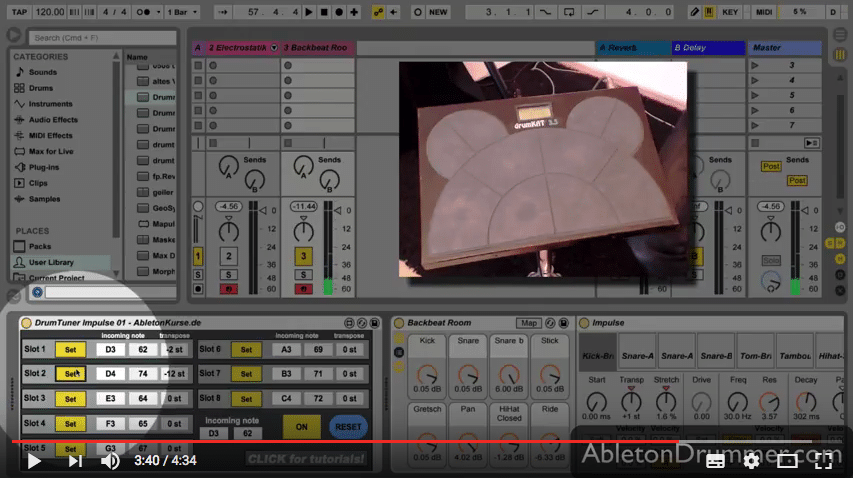The width and height of the screenshot is (853, 478).
Task: Toggle the DrumTuner ON button
Action: tap(300, 426)
